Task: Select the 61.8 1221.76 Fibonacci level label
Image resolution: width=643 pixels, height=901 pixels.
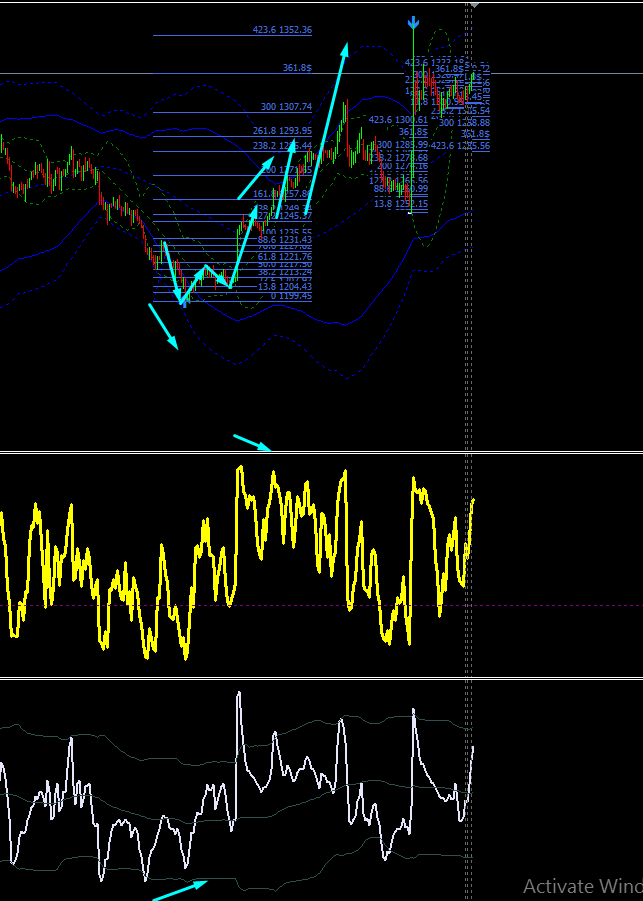Action: (285, 256)
